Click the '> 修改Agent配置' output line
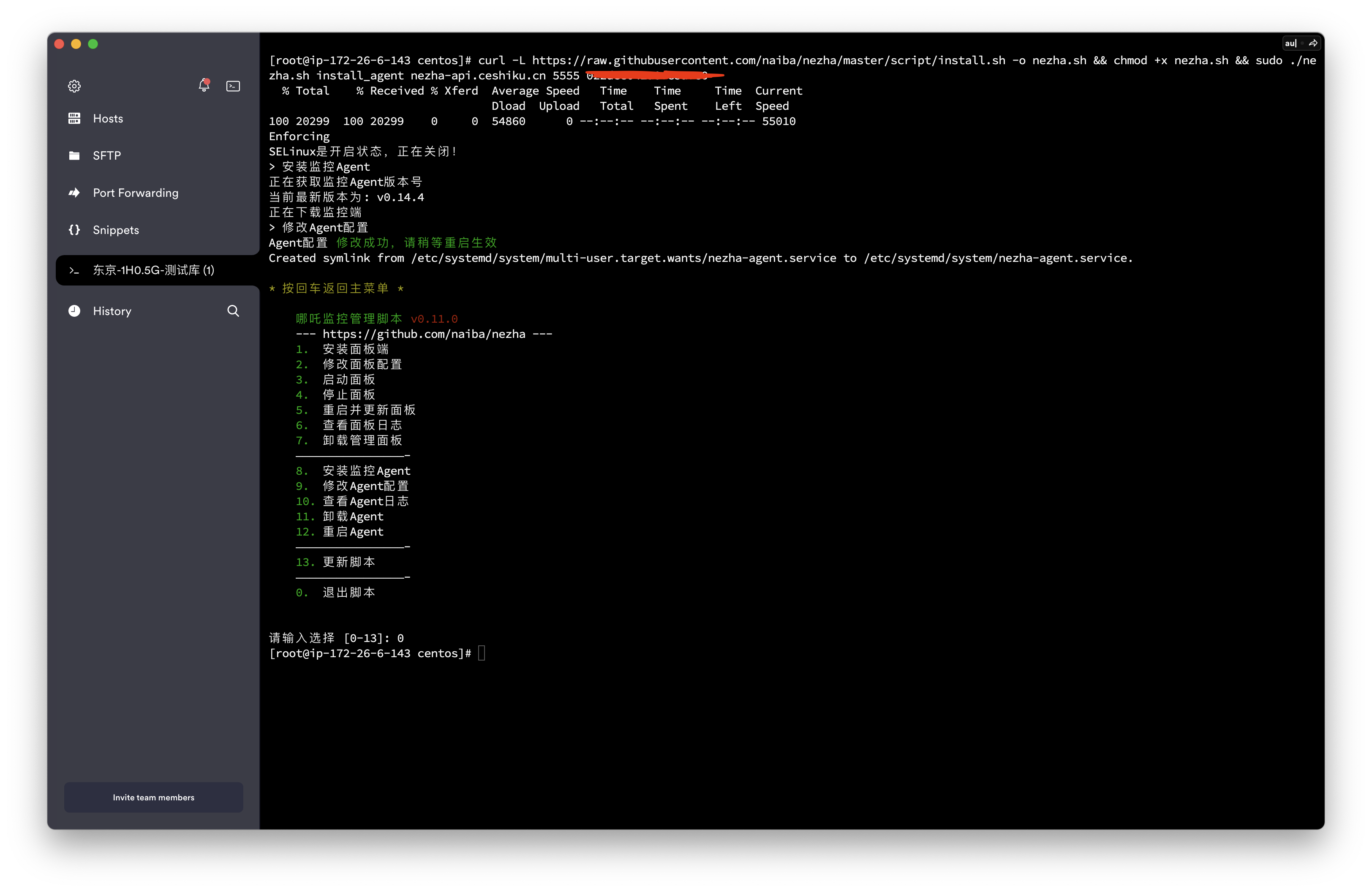 pos(318,228)
